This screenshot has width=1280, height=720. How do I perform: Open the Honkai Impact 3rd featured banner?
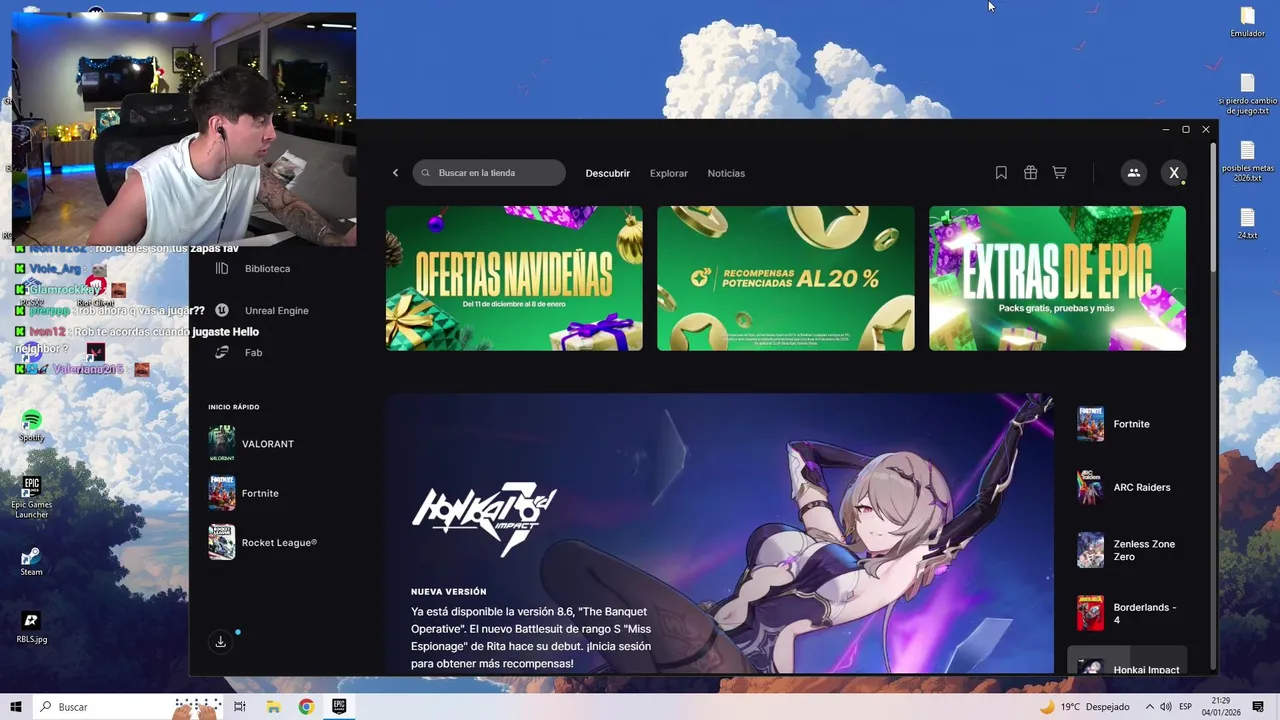pyautogui.click(x=719, y=534)
